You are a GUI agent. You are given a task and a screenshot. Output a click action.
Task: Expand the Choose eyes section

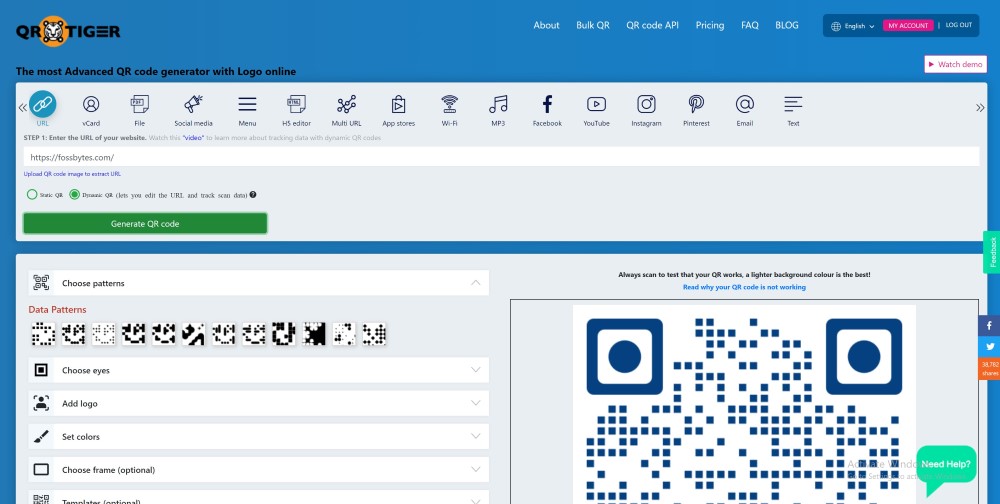[x=258, y=370]
